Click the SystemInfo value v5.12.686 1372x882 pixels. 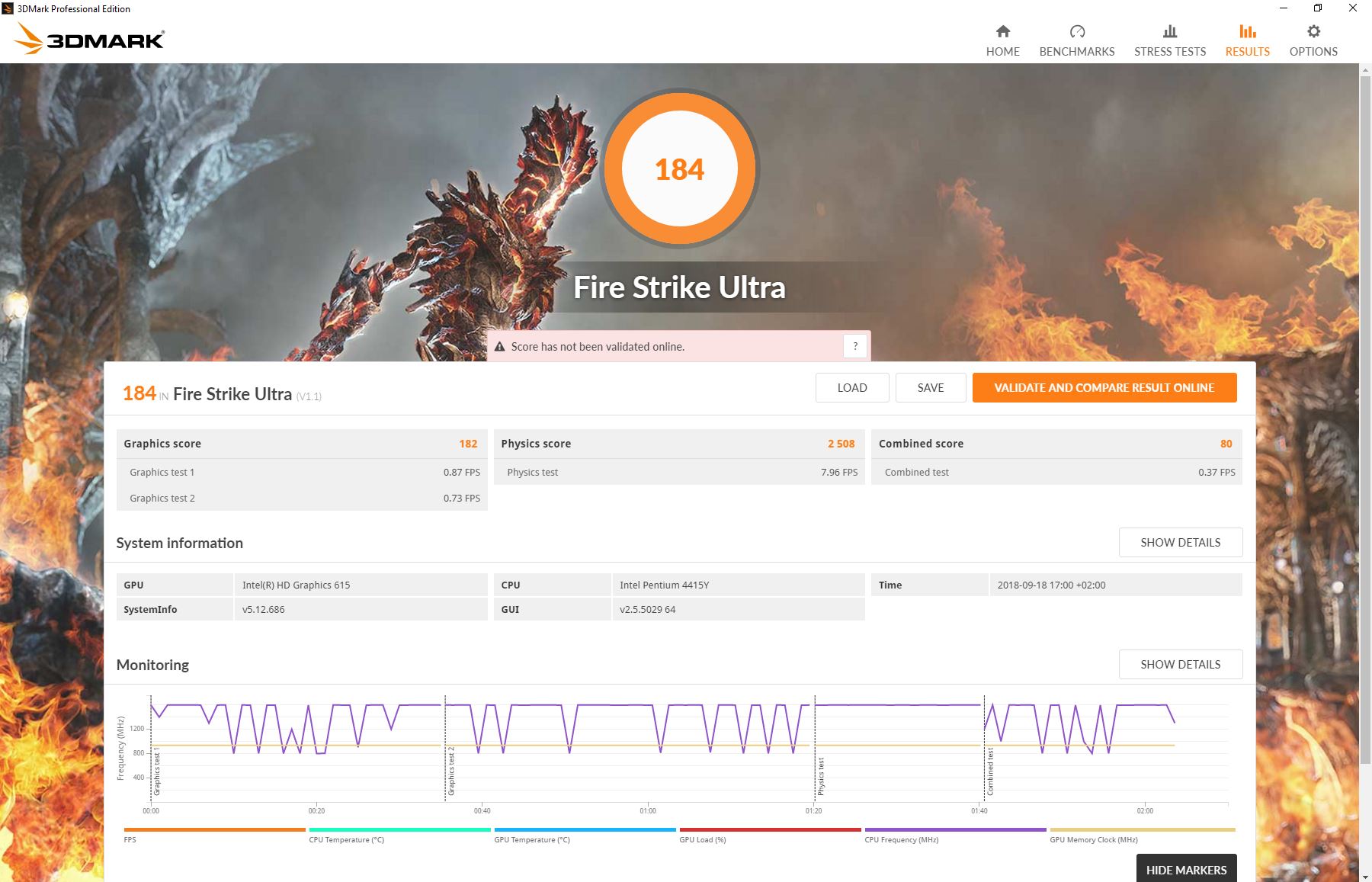(263, 610)
